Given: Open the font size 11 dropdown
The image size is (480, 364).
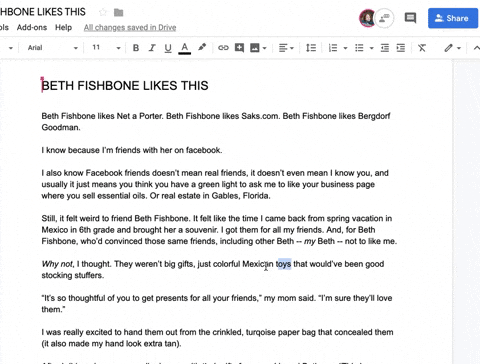Looking at the screenshot, I should click(106, 48).
